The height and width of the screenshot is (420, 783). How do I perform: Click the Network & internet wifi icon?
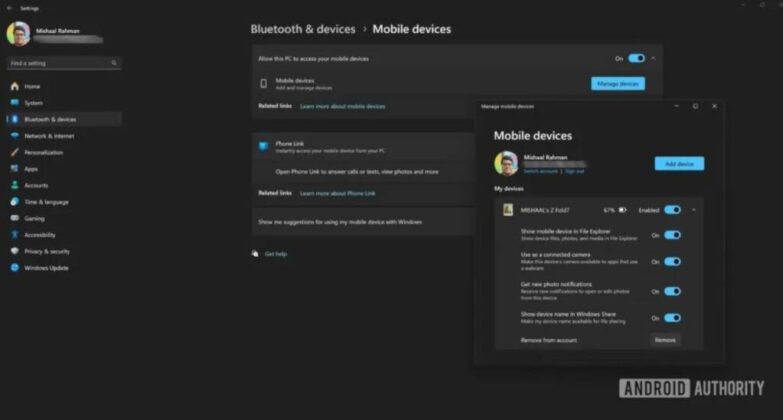[x=14, y=136]
